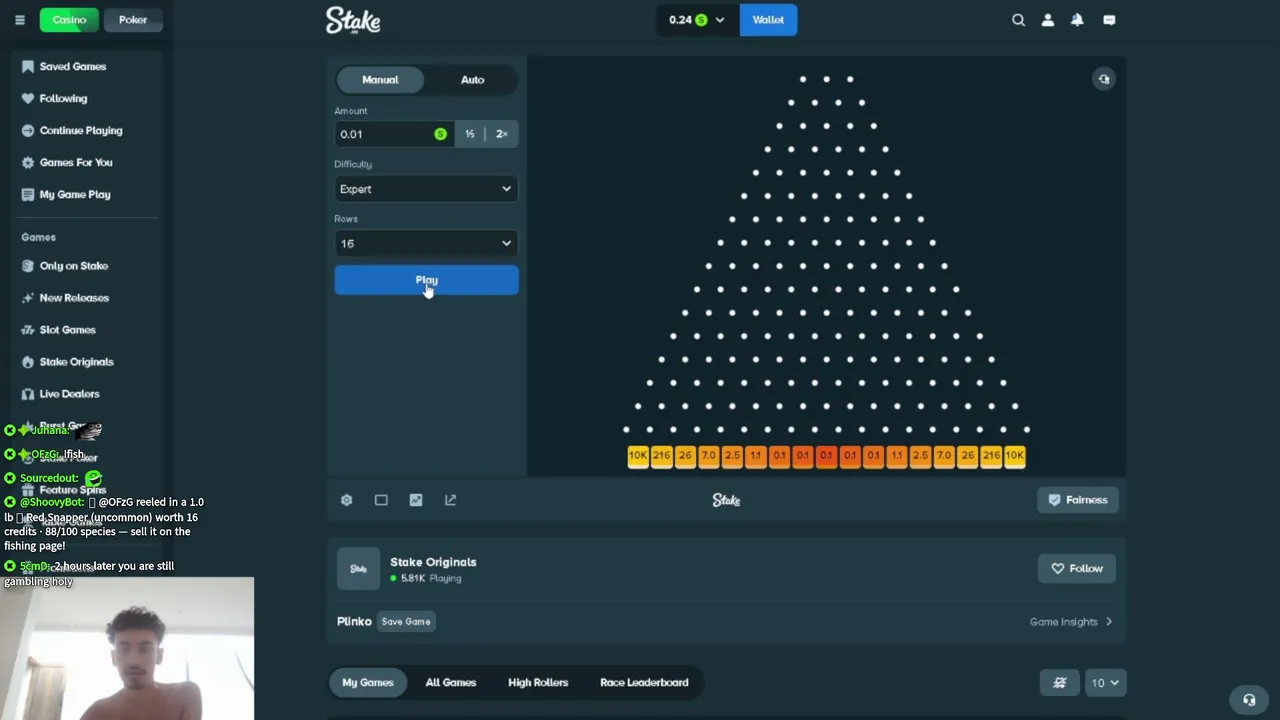Click the round icon atop the Plinko board

click(x=1104, y=79)
